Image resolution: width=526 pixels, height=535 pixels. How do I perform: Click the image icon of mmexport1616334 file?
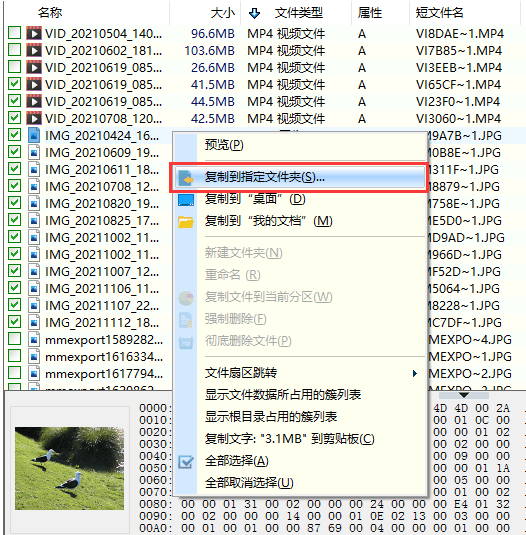coord(34,357)
